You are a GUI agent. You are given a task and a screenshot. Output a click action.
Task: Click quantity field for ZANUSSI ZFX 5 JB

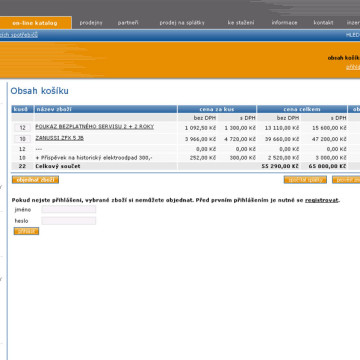click(x=23, y=139)
